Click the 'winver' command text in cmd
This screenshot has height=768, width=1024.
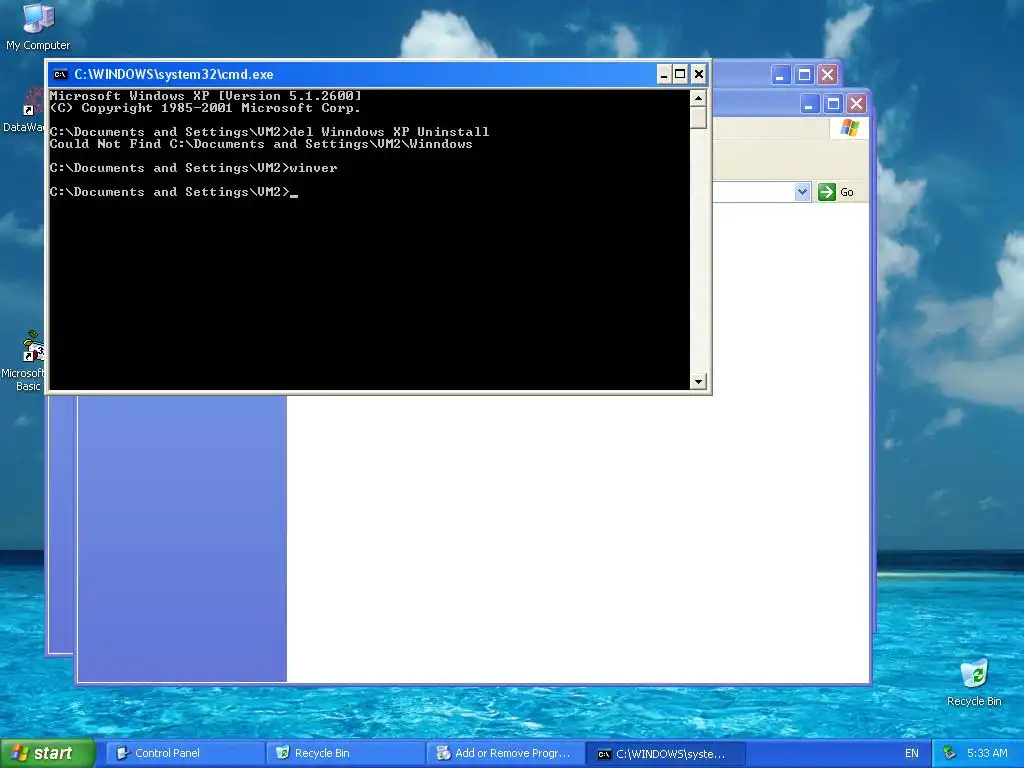[x=313, y=168]
